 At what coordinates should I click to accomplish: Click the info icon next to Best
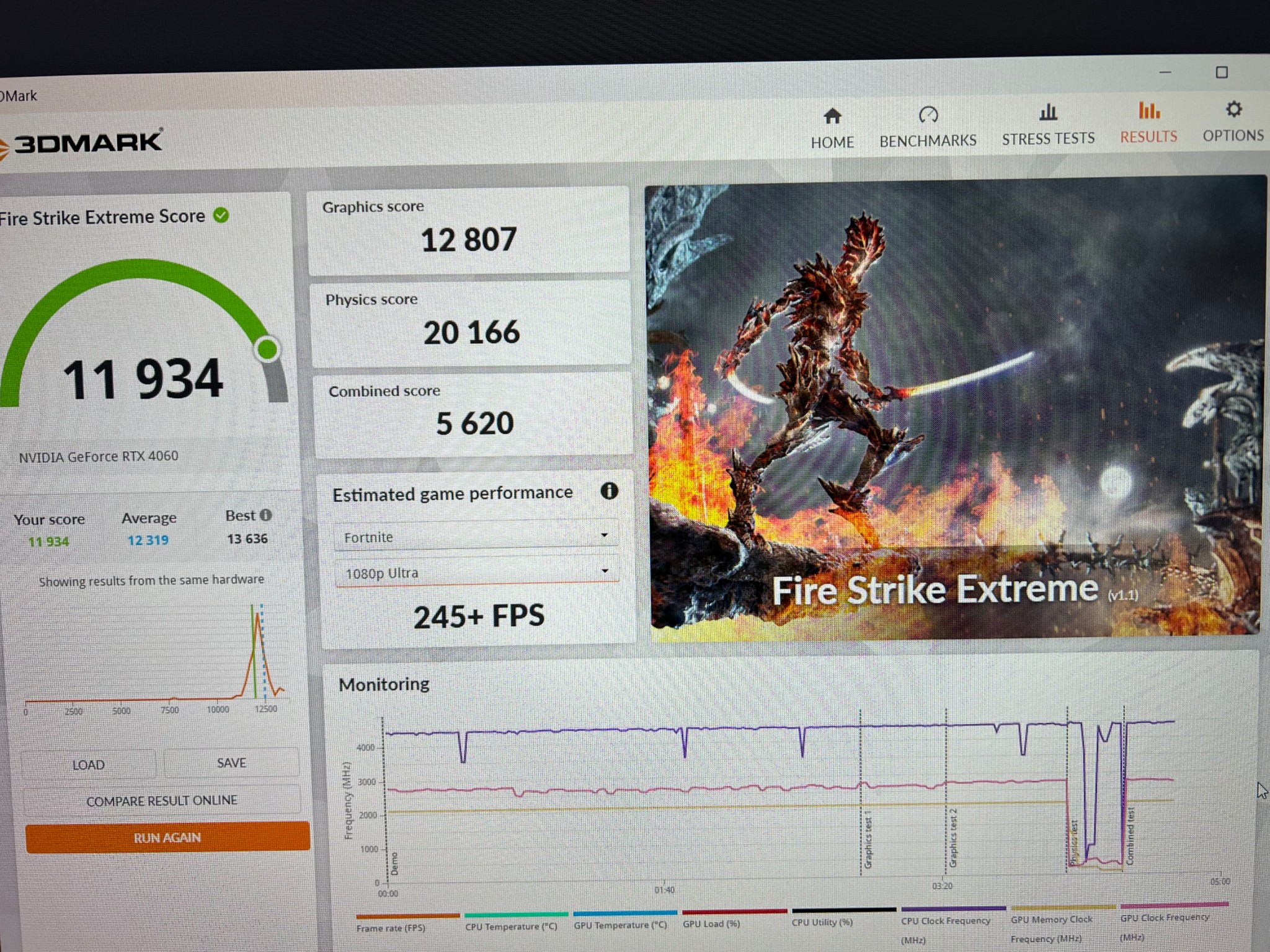click(x=265, y=515)
